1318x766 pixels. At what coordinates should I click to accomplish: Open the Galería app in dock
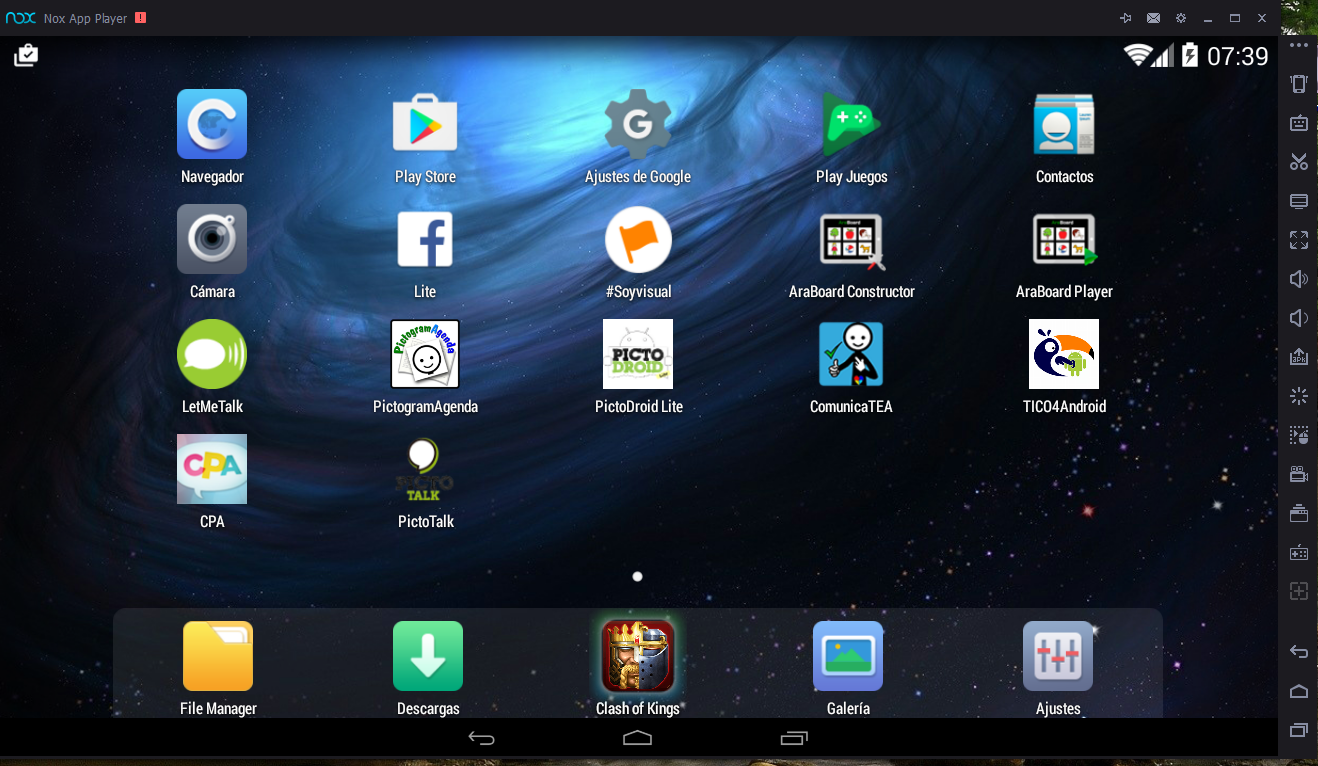pos(848,656)
